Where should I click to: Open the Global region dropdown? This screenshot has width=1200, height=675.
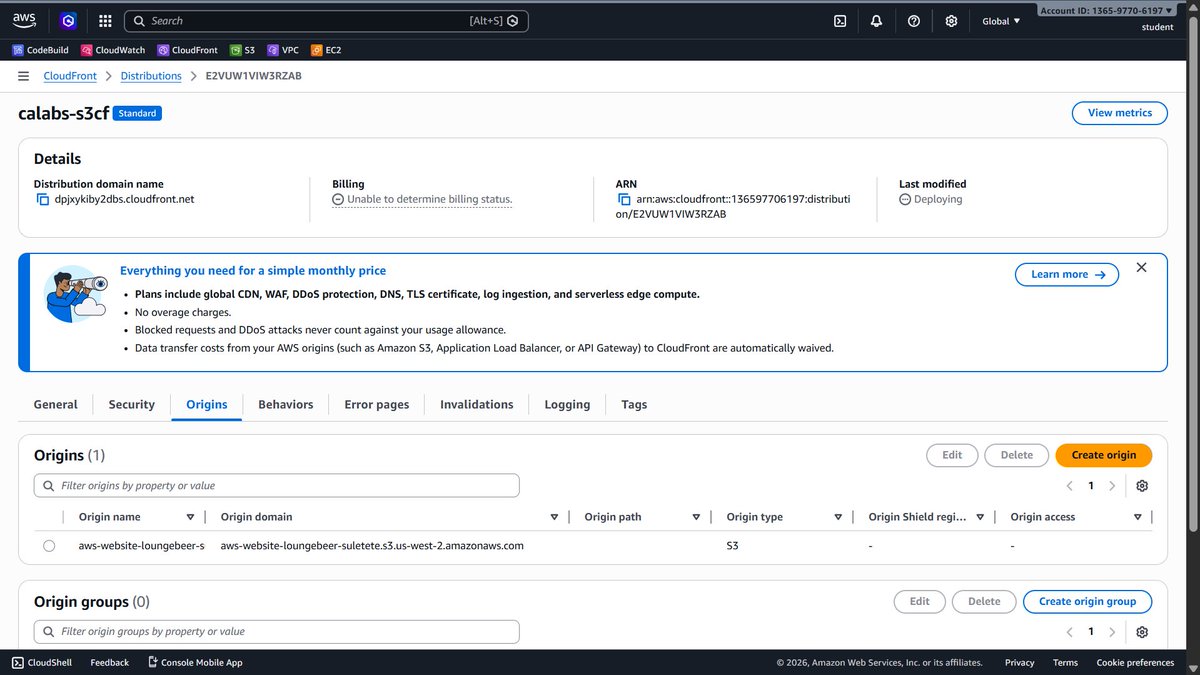coord(1001,20)
